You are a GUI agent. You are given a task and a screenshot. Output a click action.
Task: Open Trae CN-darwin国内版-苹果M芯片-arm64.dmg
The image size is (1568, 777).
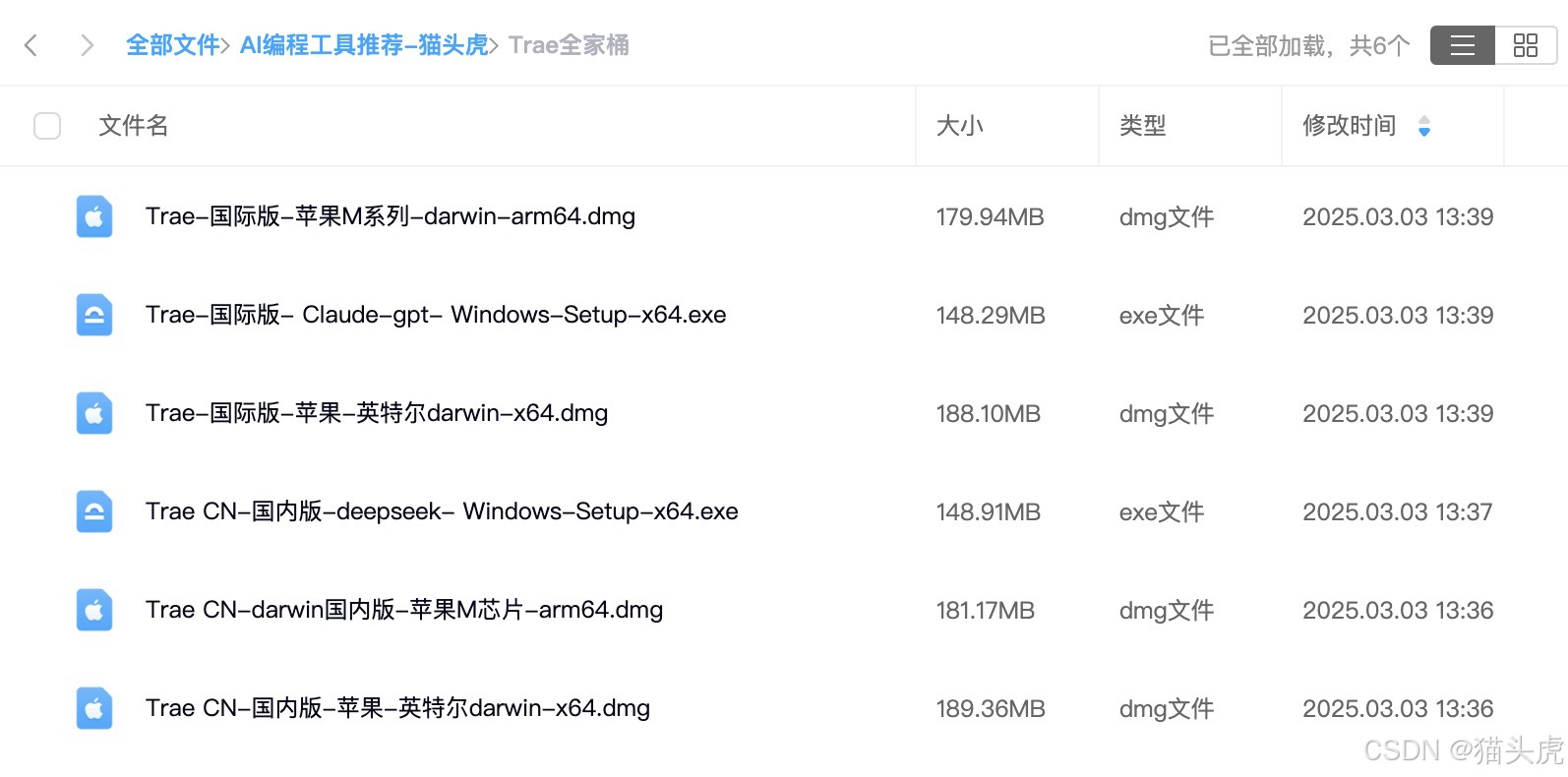click(404, 610)
